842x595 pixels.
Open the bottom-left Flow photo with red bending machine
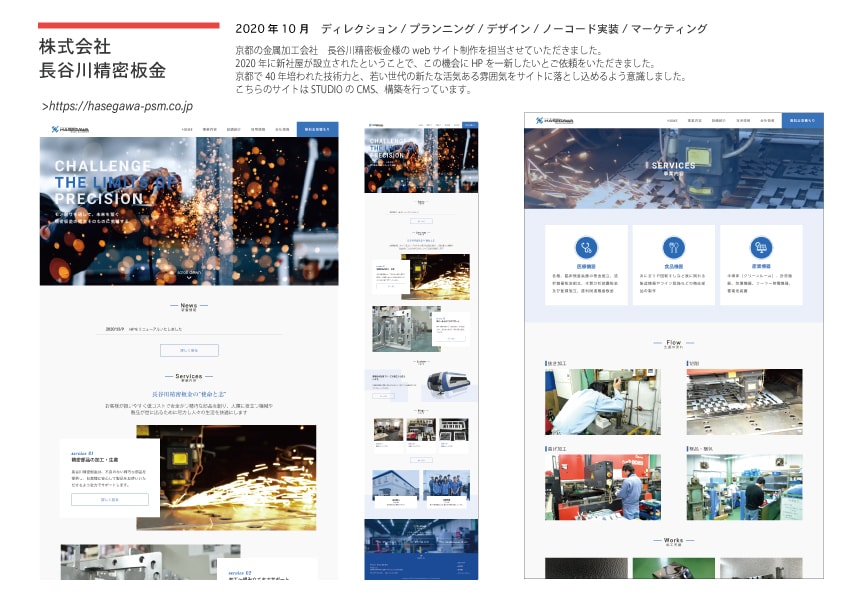pos(602,487)
